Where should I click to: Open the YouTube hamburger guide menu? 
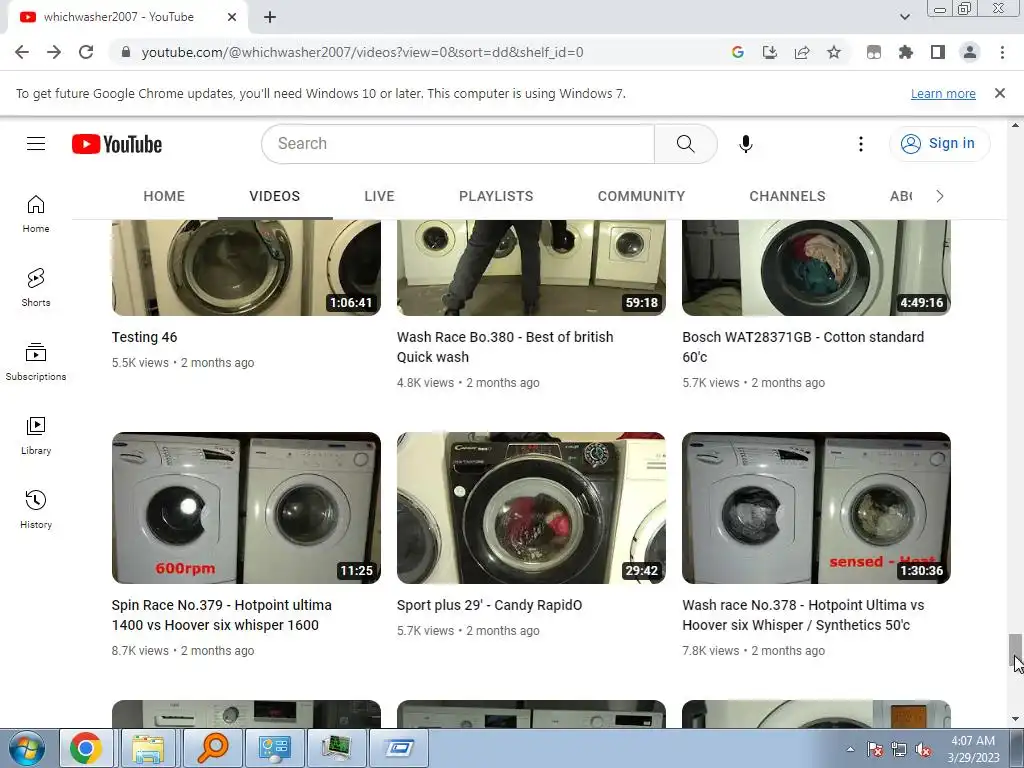36,144
